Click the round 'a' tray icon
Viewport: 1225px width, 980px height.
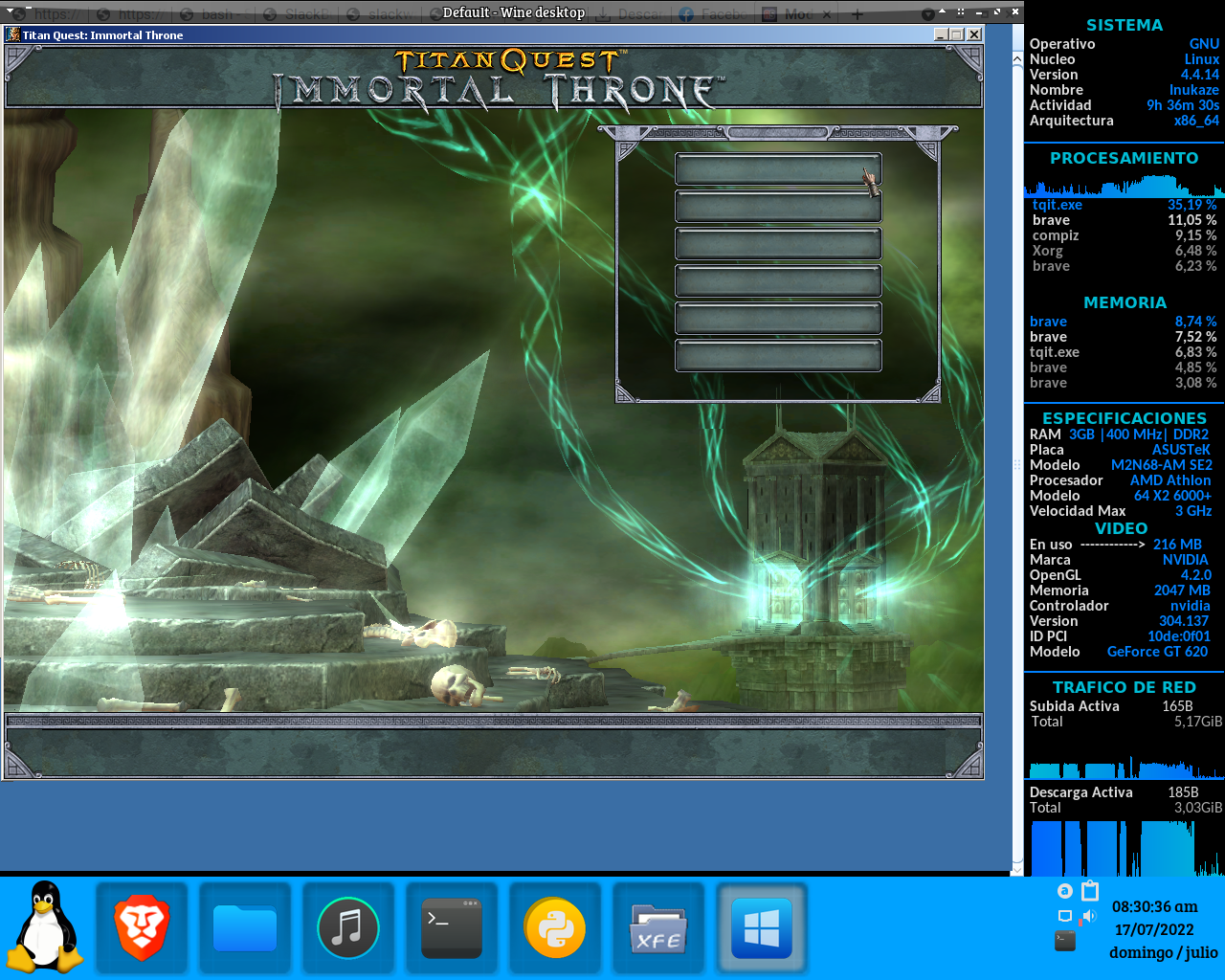(1064, 891)
